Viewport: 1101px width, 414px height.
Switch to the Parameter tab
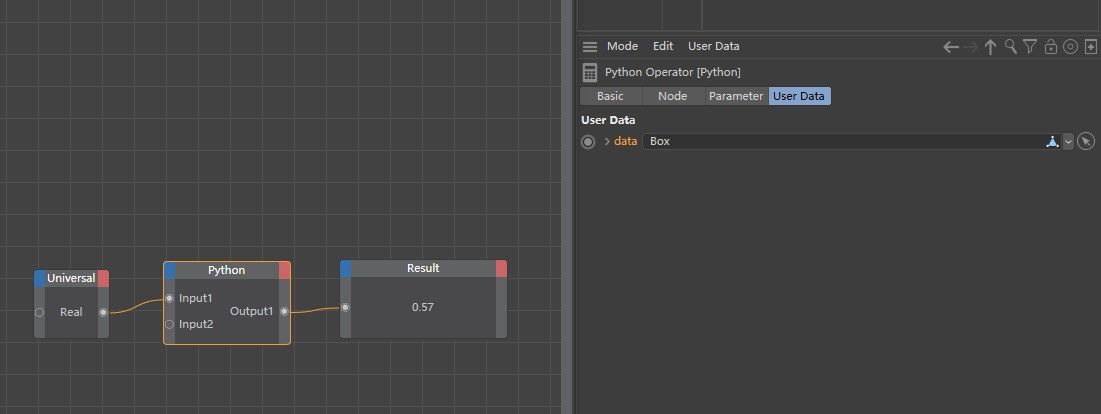[x=736, y=96]
